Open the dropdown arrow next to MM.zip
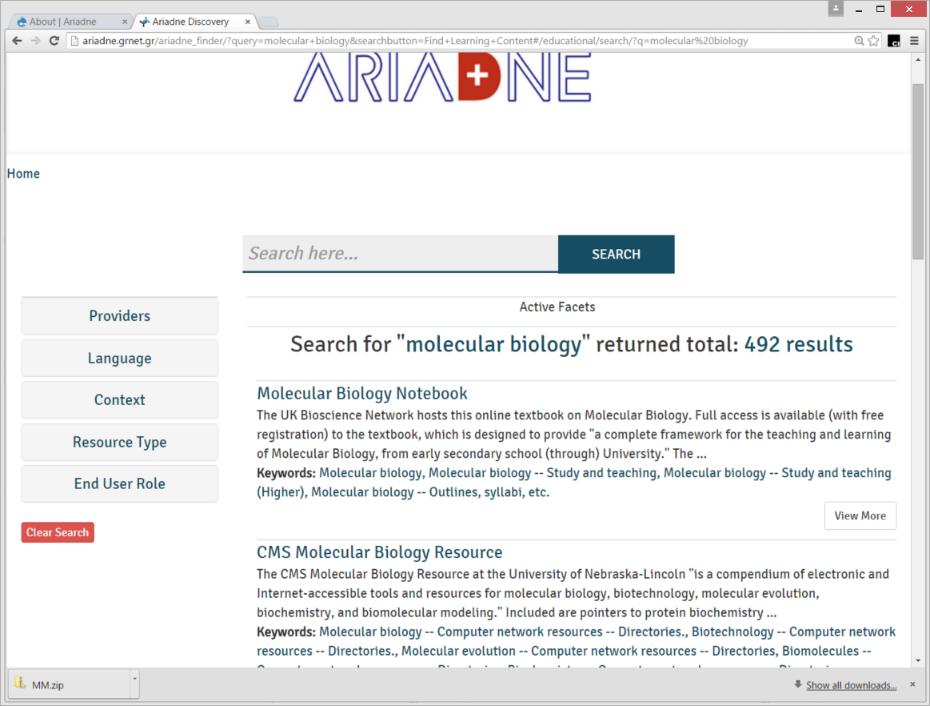The image size is (930, 706). tap(135, 678)
